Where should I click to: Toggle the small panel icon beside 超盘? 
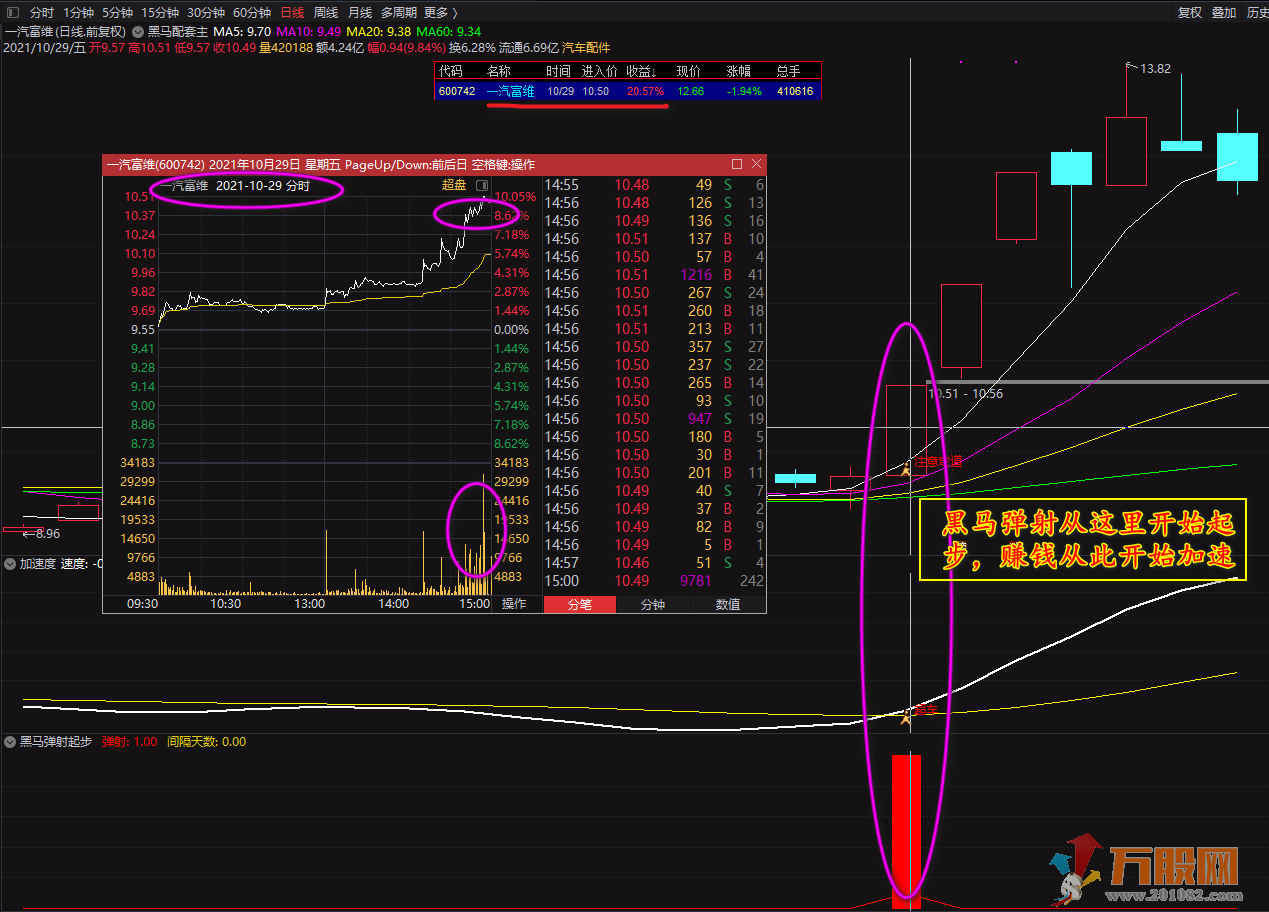[482, 185]
